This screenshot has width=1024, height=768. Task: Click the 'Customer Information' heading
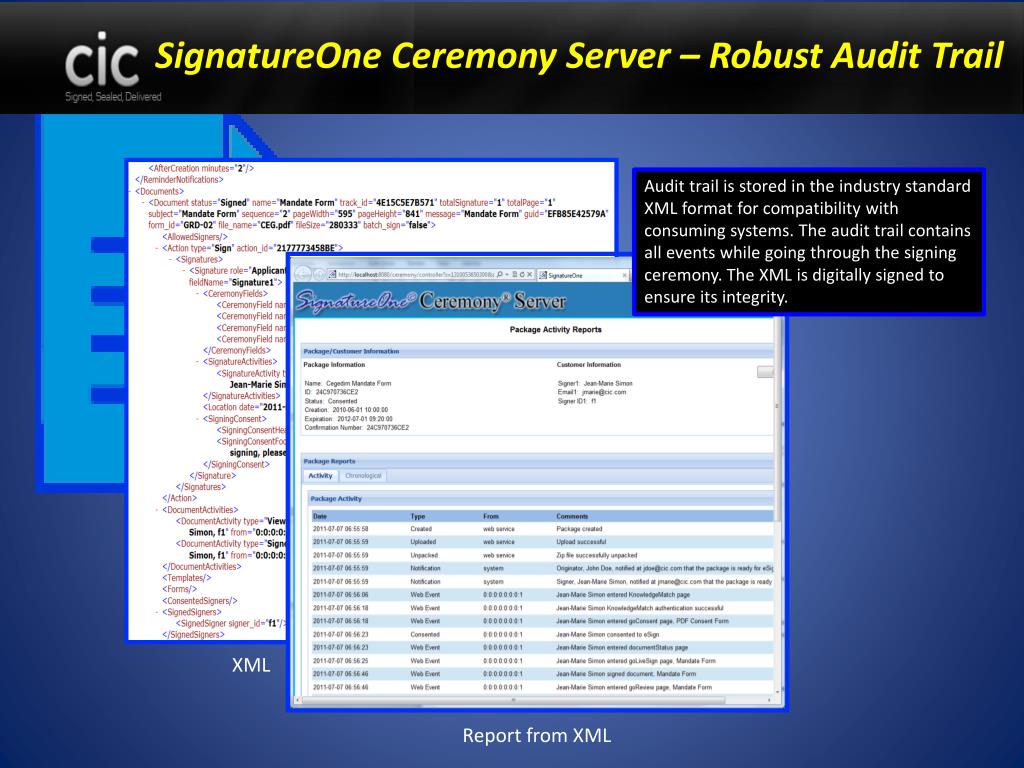click(589, 365)
